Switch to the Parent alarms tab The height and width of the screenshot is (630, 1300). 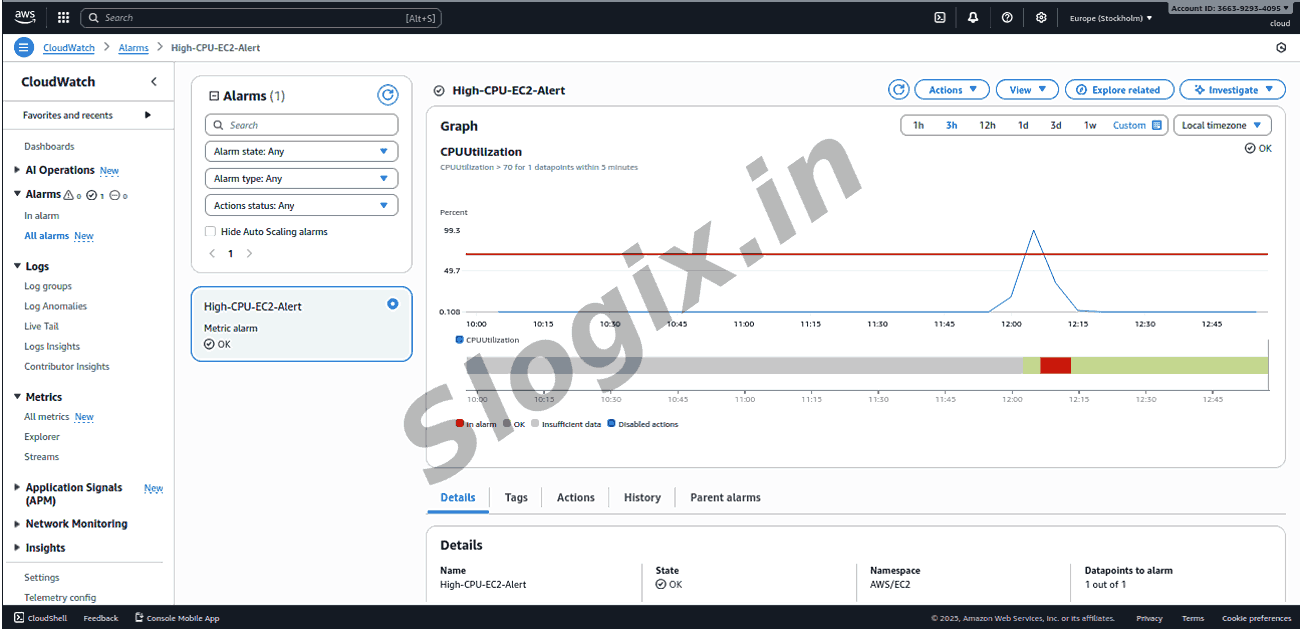point(725,498)
